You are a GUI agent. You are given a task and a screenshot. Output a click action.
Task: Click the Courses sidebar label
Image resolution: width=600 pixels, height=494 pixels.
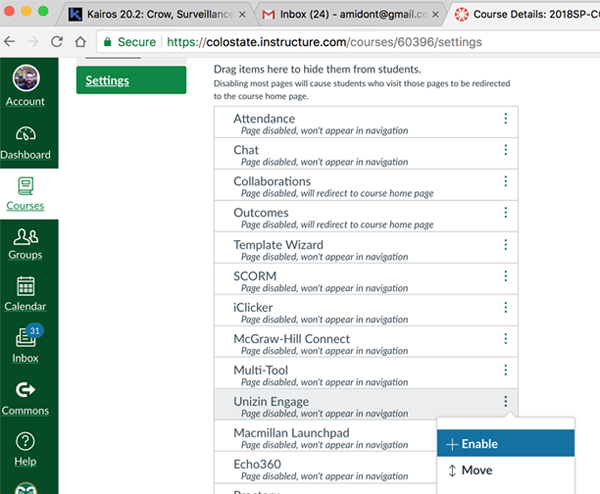(25, 205)
